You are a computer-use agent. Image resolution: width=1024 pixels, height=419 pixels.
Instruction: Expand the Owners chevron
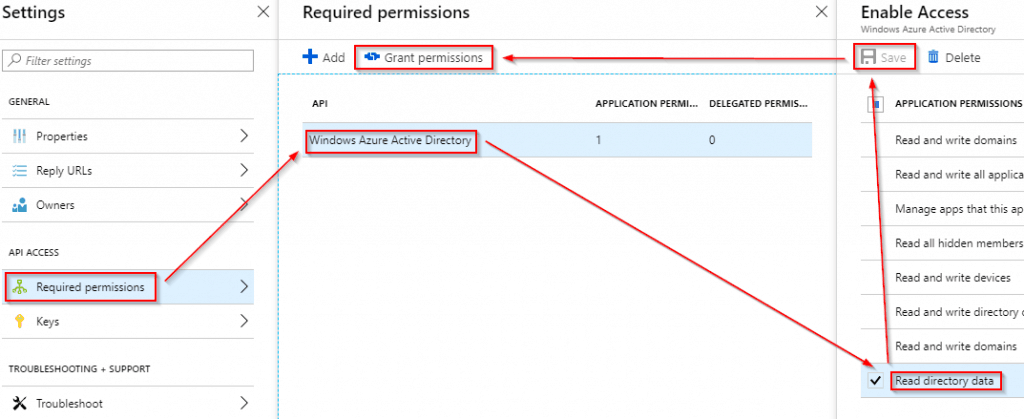coord(244,204)
